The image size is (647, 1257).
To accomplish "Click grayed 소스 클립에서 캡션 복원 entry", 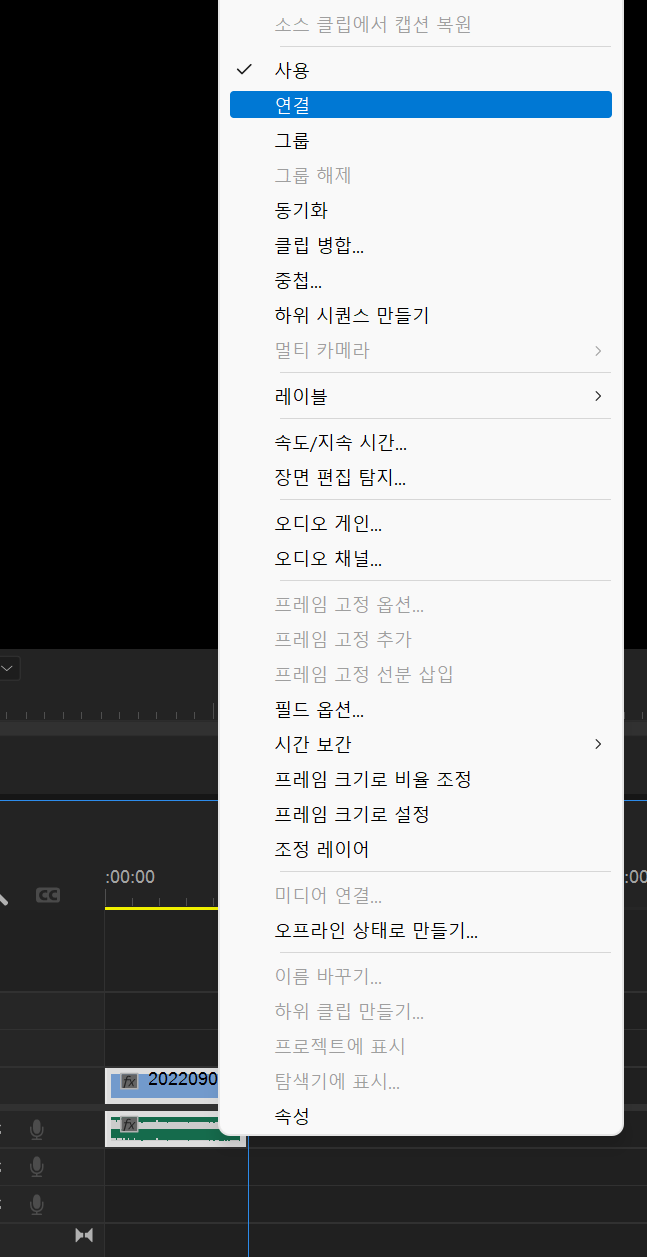I will pyautogui.click(x=420, y=25).
